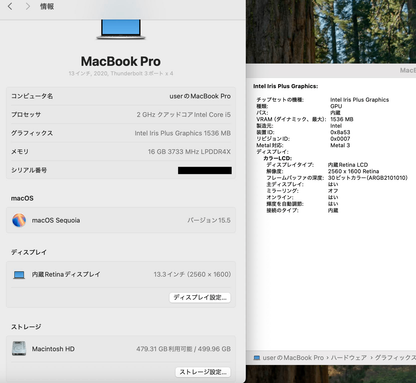Select VRAM value 1536 MB in System Information
This screenshot has width=416, height=383.
click(341, 119)
